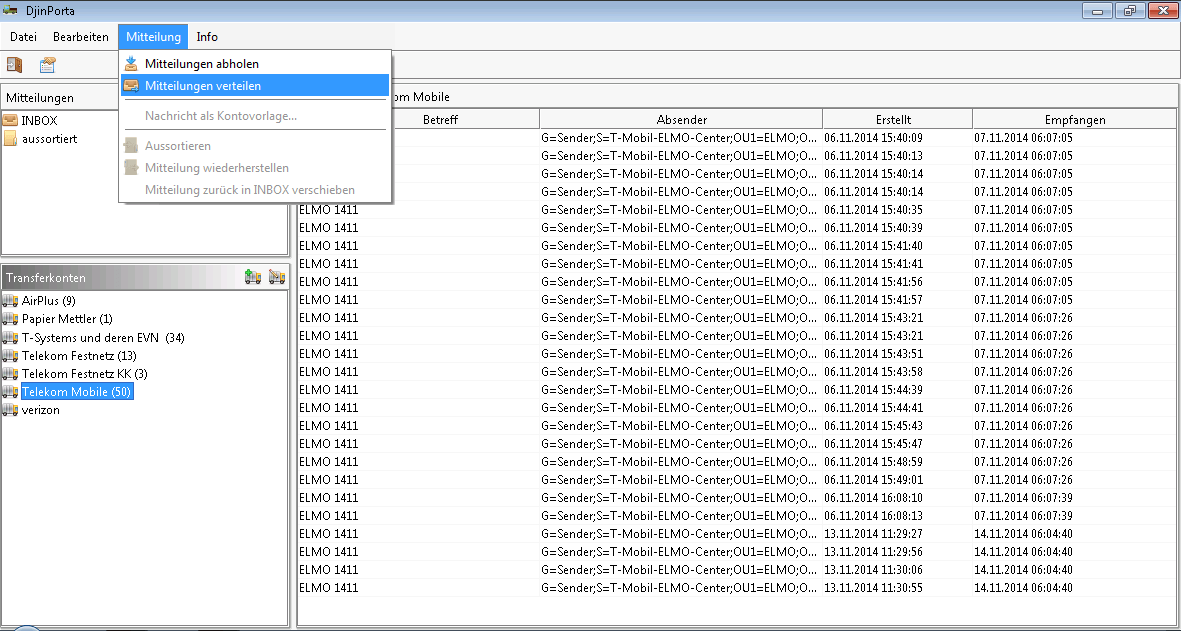Select Telekom Mobile (50) account
The image size is (1181, 631).
pos(78,392)
